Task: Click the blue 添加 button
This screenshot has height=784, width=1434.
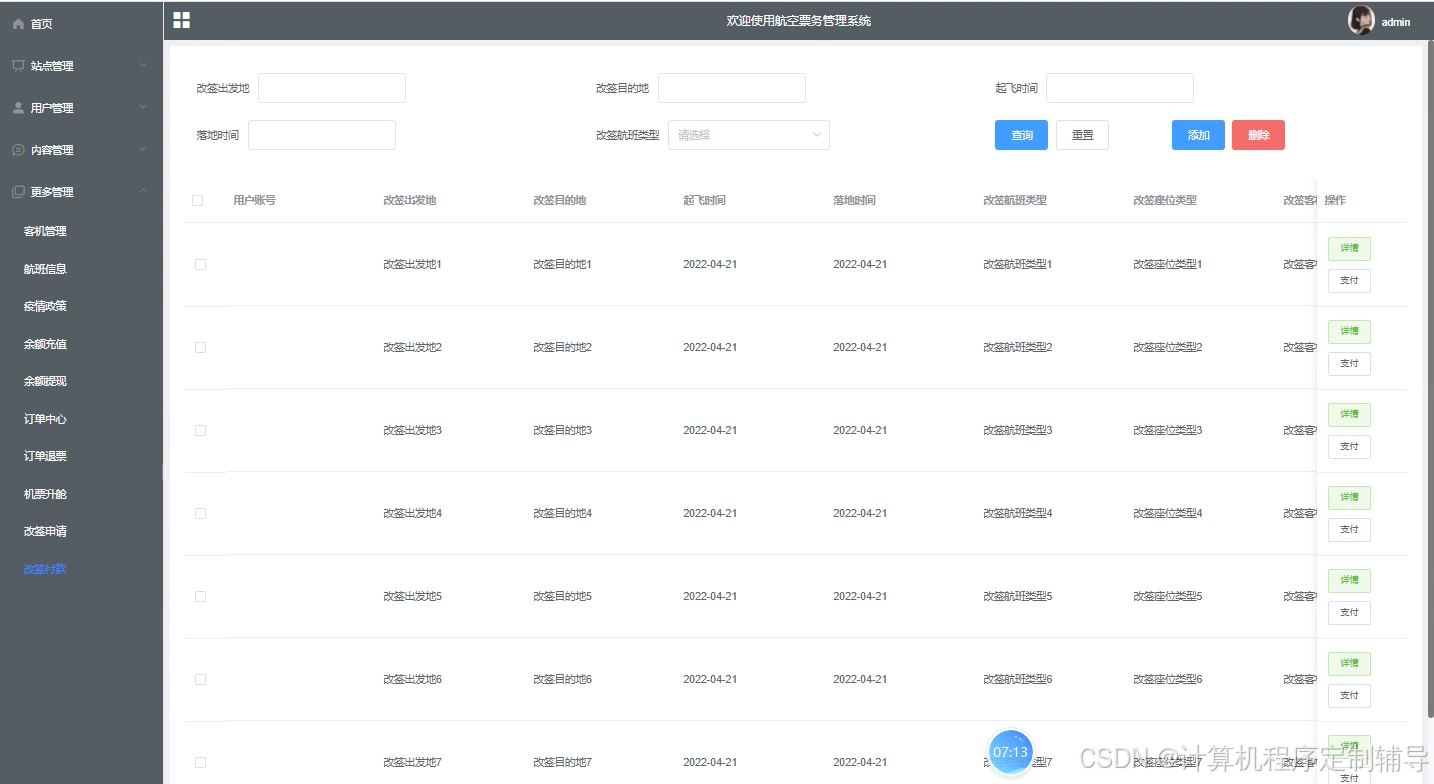Action: click(x=1198, y=135)
